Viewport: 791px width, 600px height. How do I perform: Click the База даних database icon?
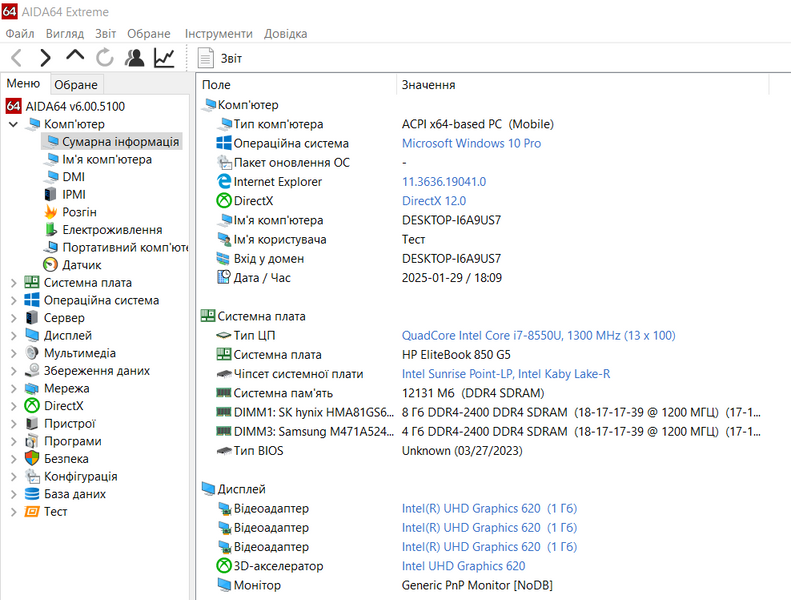click(x=32, y=494)
